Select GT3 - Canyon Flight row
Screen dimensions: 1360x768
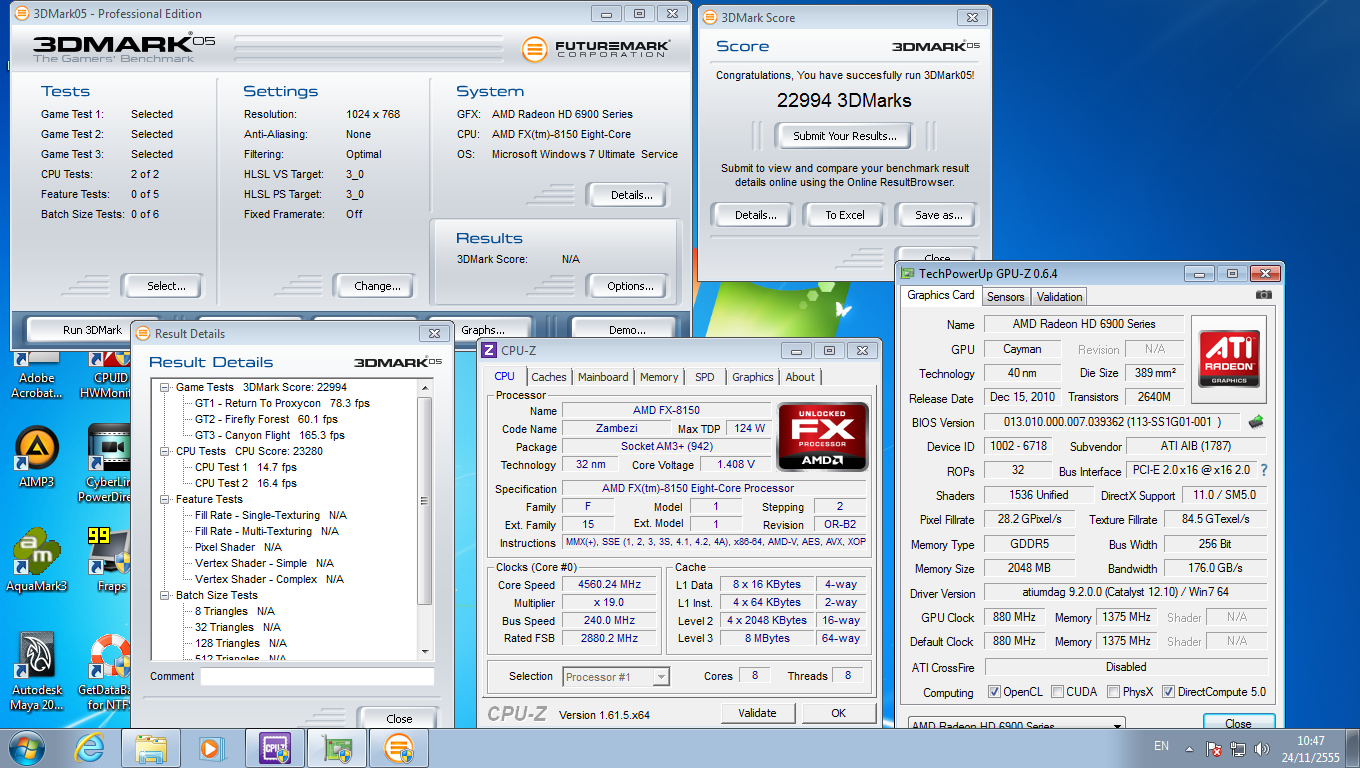(x=270, y=435)
